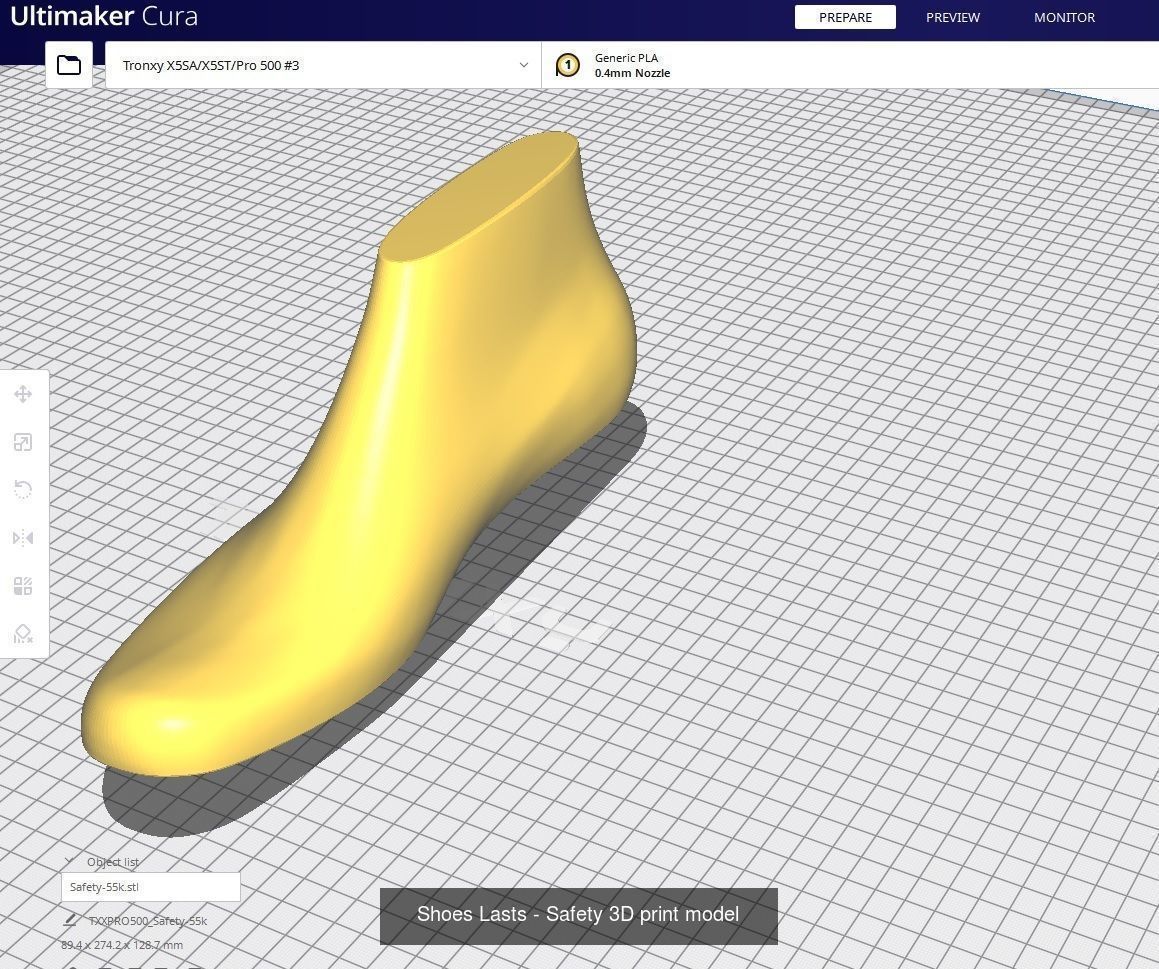Switch to the PREPARE stage

coord(845,17)
